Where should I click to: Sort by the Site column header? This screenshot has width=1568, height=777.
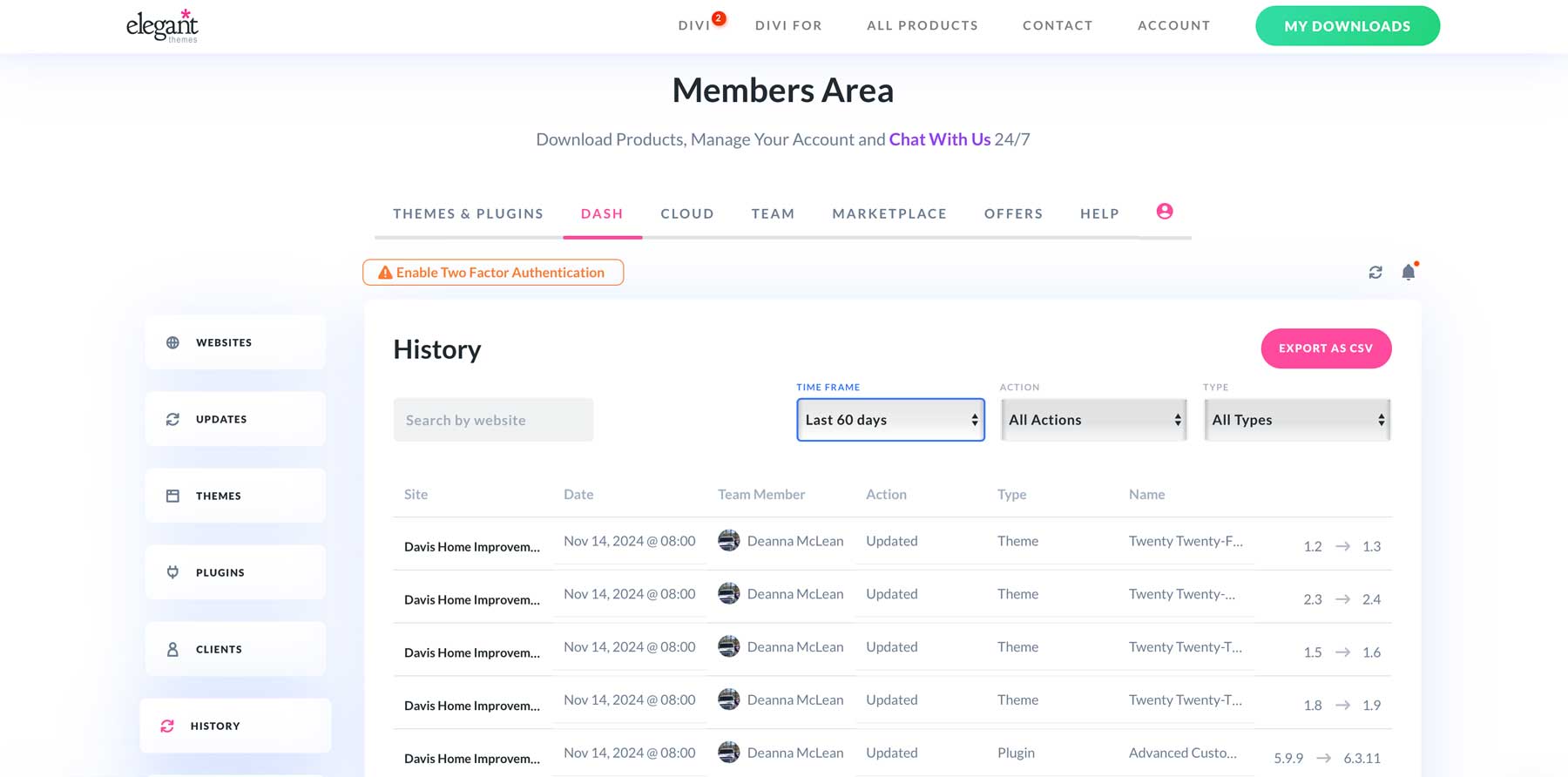tap(416, 494)
